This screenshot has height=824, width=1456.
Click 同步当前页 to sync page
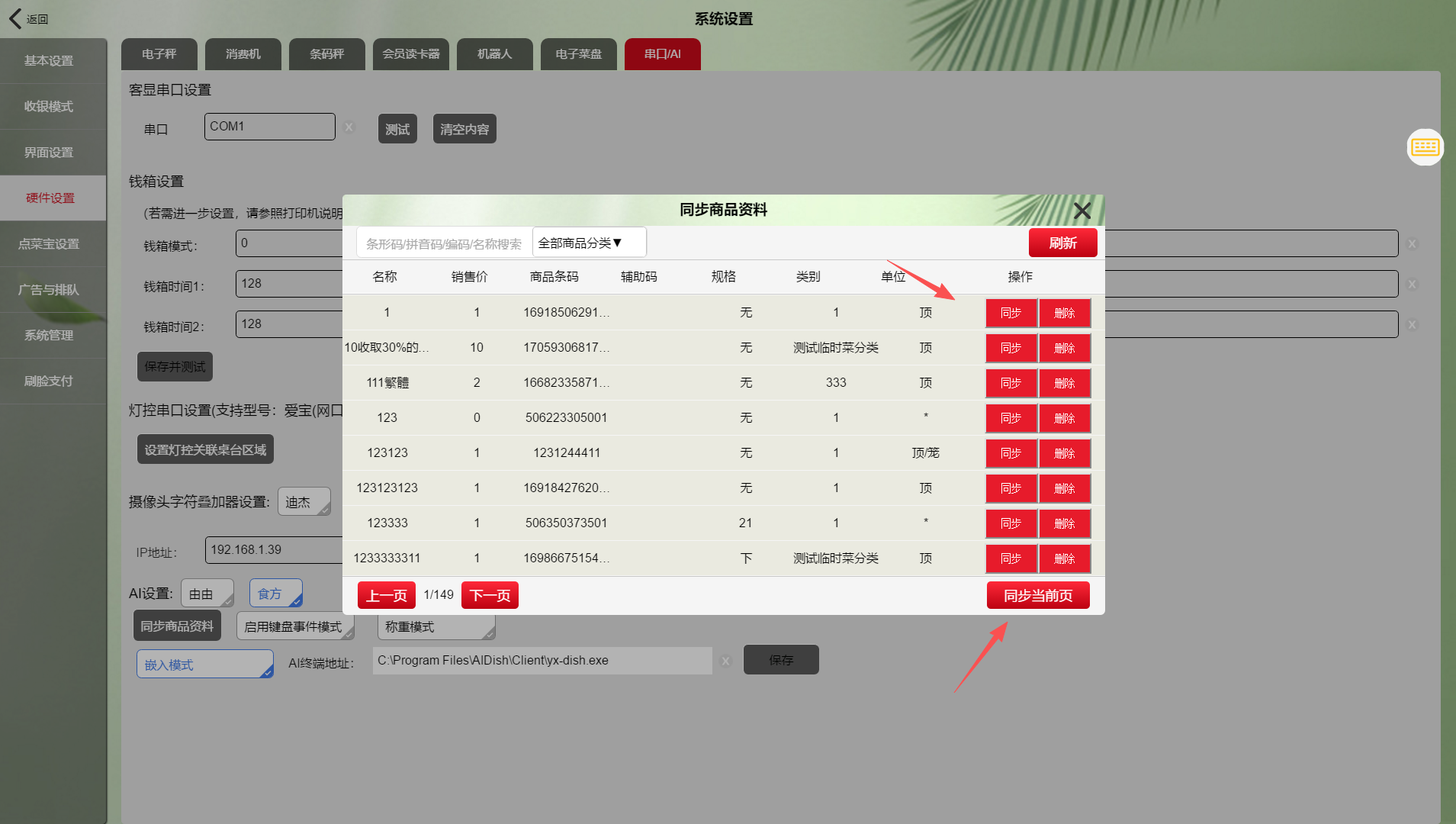(1037, 595)
